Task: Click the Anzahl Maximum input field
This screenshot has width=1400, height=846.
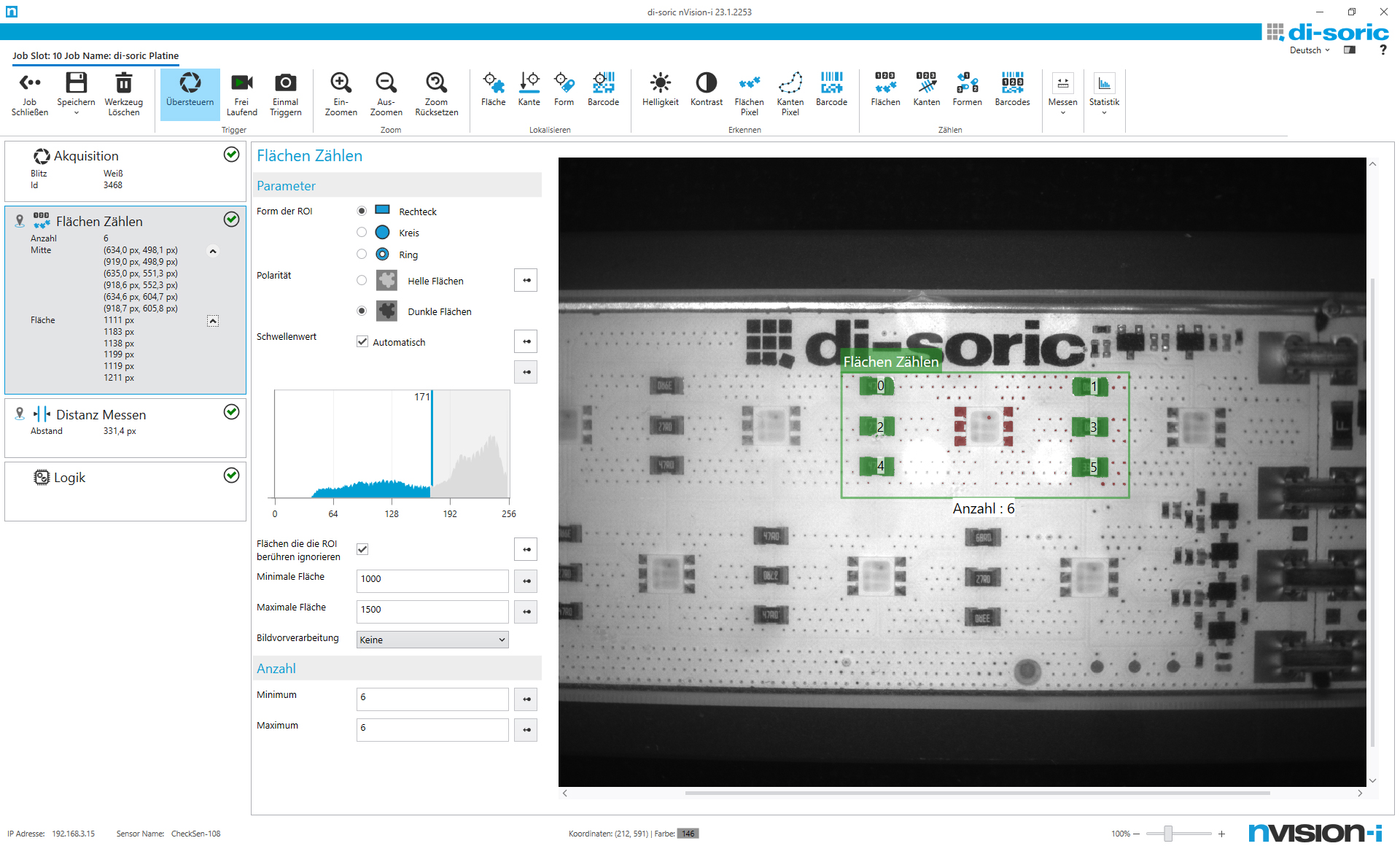Action: pos(432,730)
